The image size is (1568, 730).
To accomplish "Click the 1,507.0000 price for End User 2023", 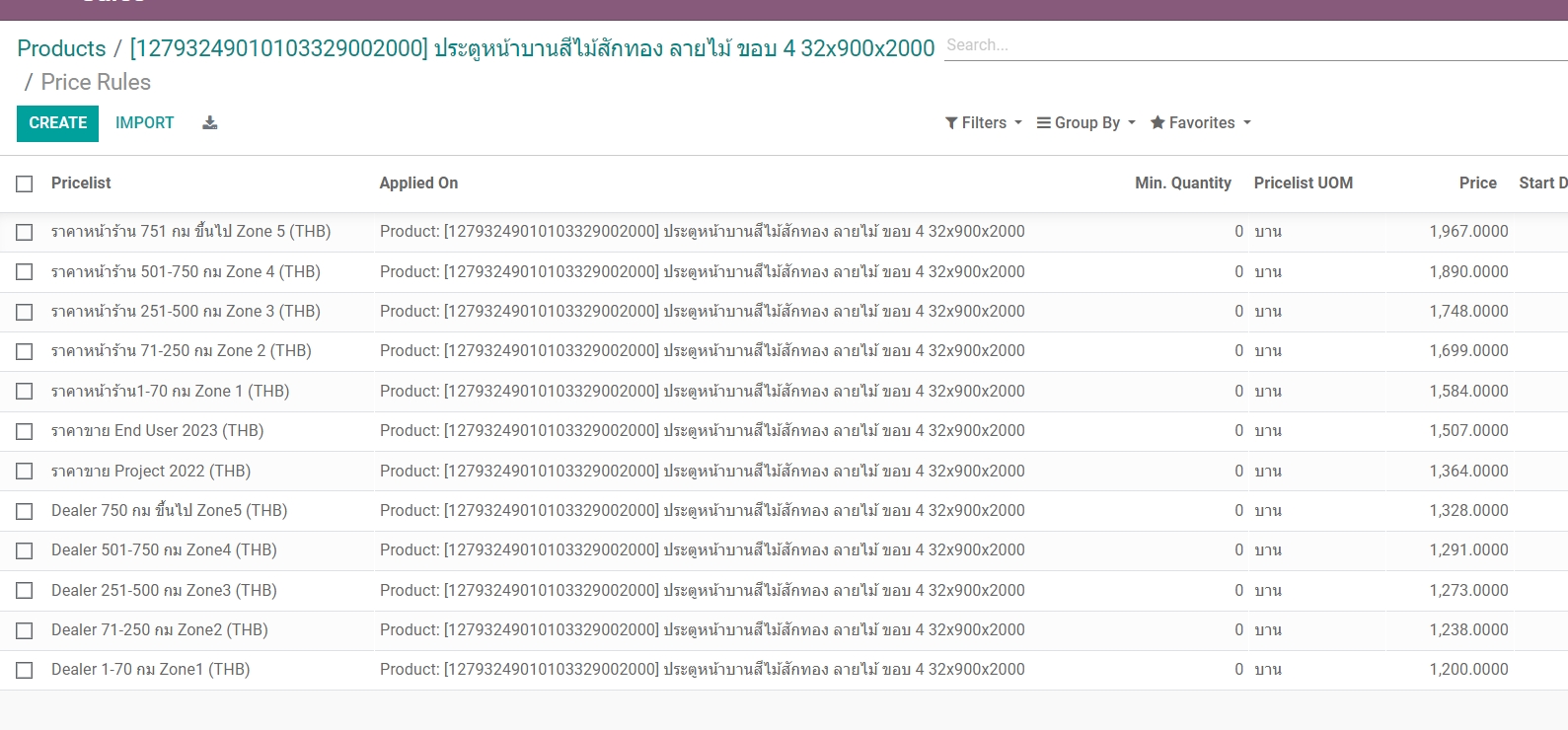I will pos(1468,431).
